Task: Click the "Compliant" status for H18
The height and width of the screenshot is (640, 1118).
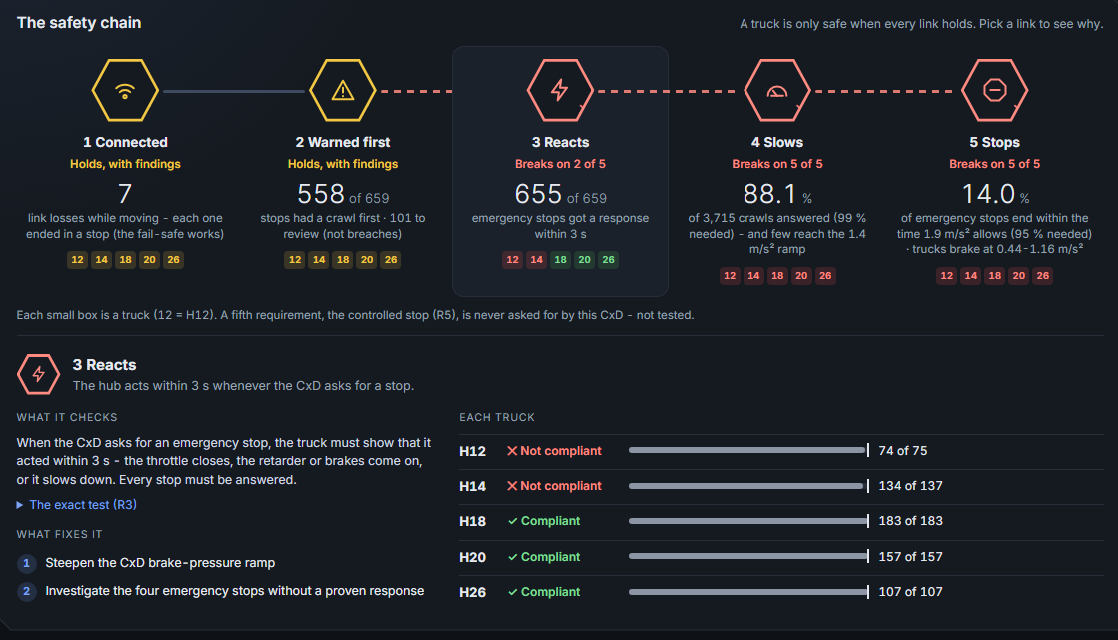Action: [x=544, y=521]
